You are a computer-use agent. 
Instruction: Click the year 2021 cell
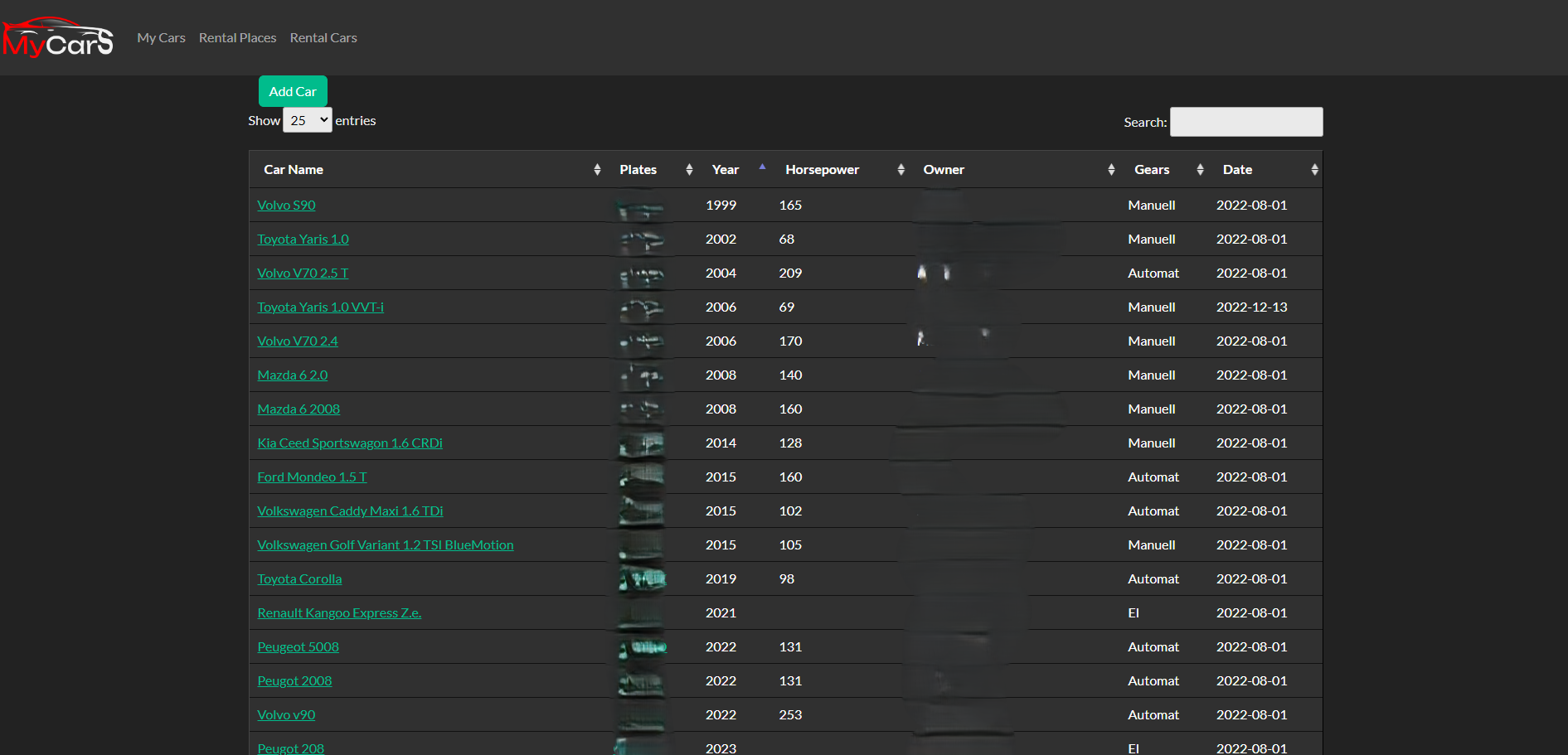721,613
